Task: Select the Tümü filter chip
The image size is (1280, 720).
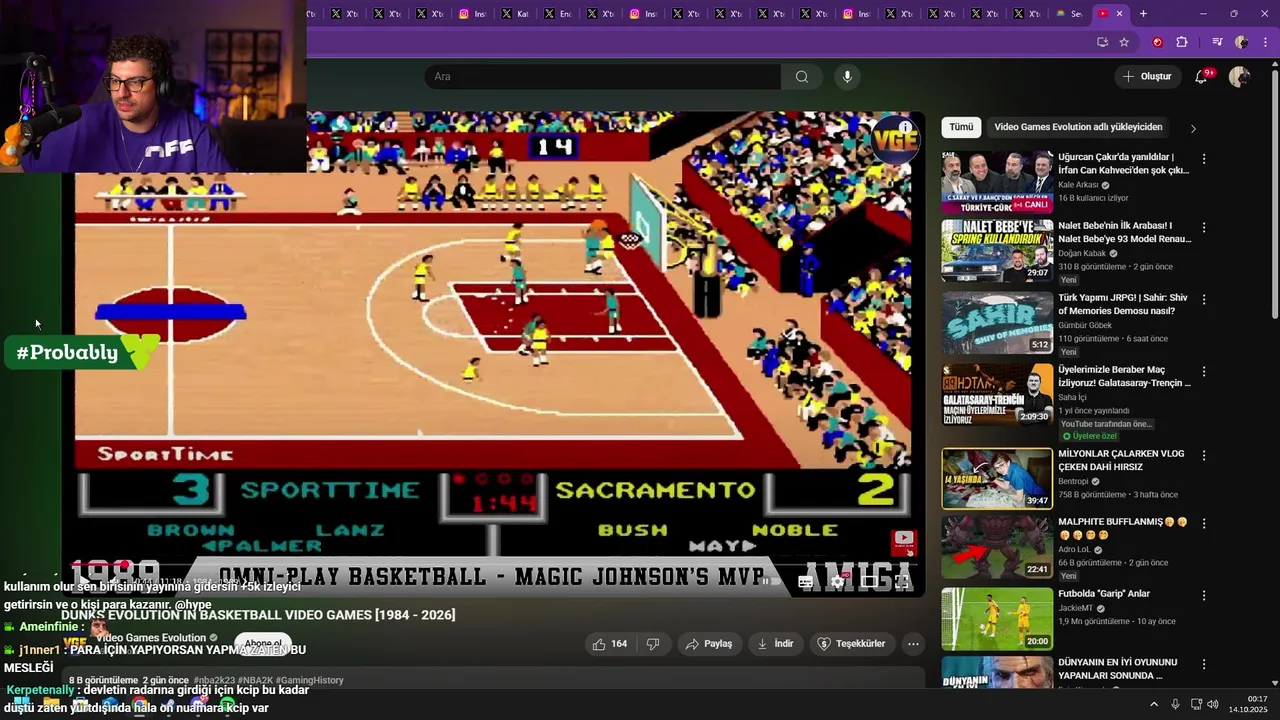Action: [961, 127]
